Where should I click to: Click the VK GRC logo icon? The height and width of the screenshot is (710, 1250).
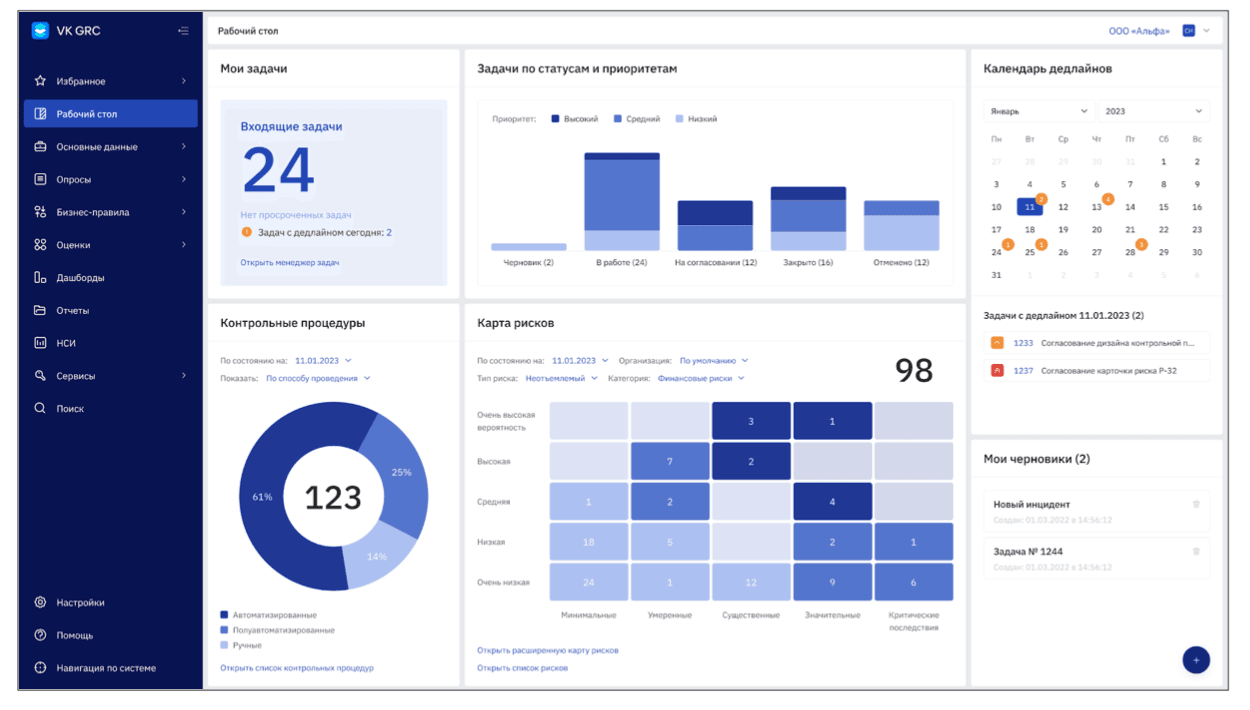pyautogui.click(x=40, y=31)
